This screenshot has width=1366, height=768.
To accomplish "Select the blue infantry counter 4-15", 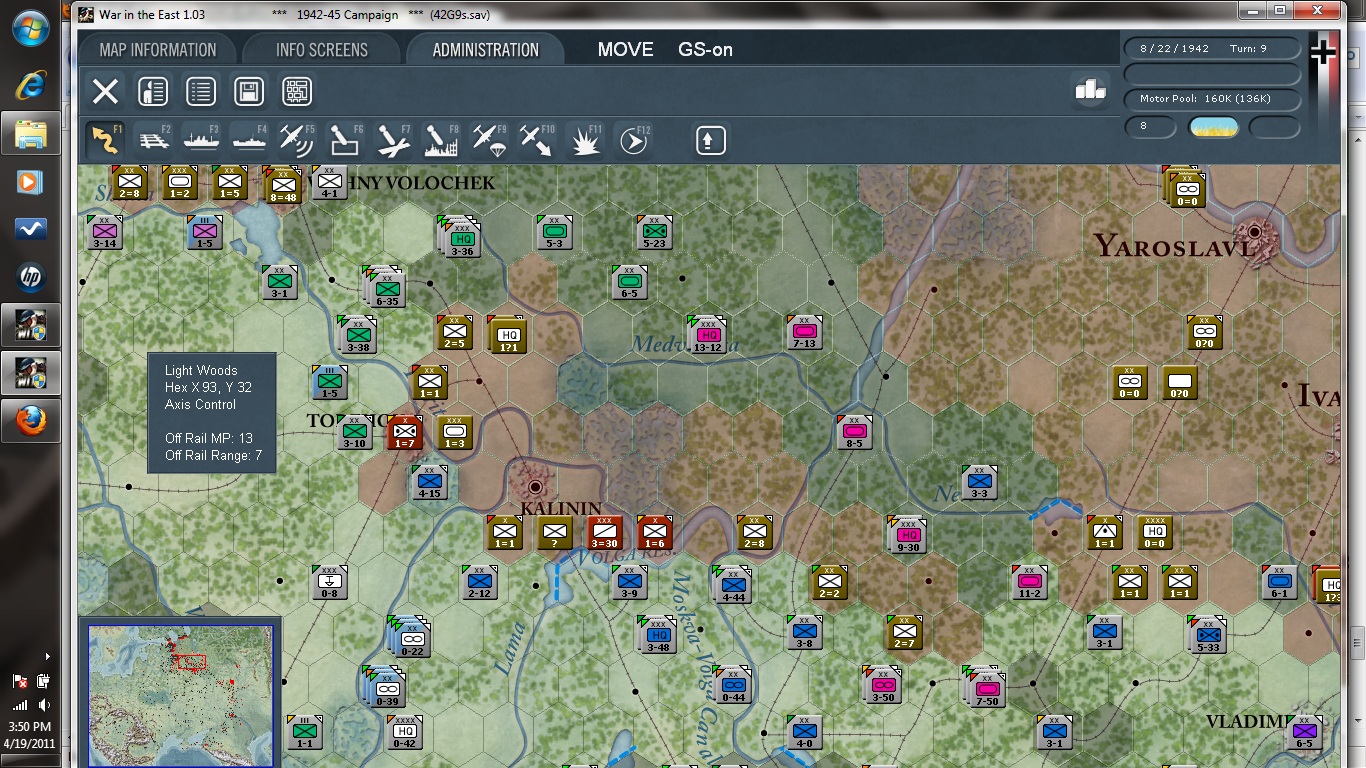I will click(x=429, y=482).
